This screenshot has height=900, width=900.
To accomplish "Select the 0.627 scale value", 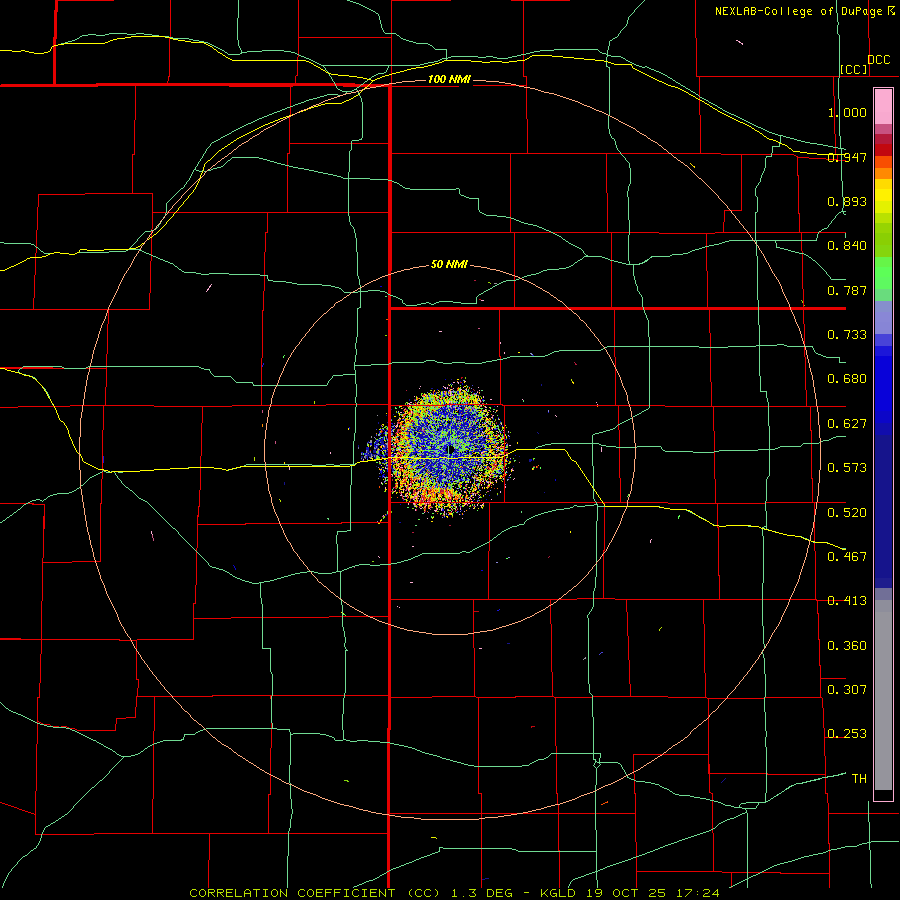I will [x=847, y=424].
